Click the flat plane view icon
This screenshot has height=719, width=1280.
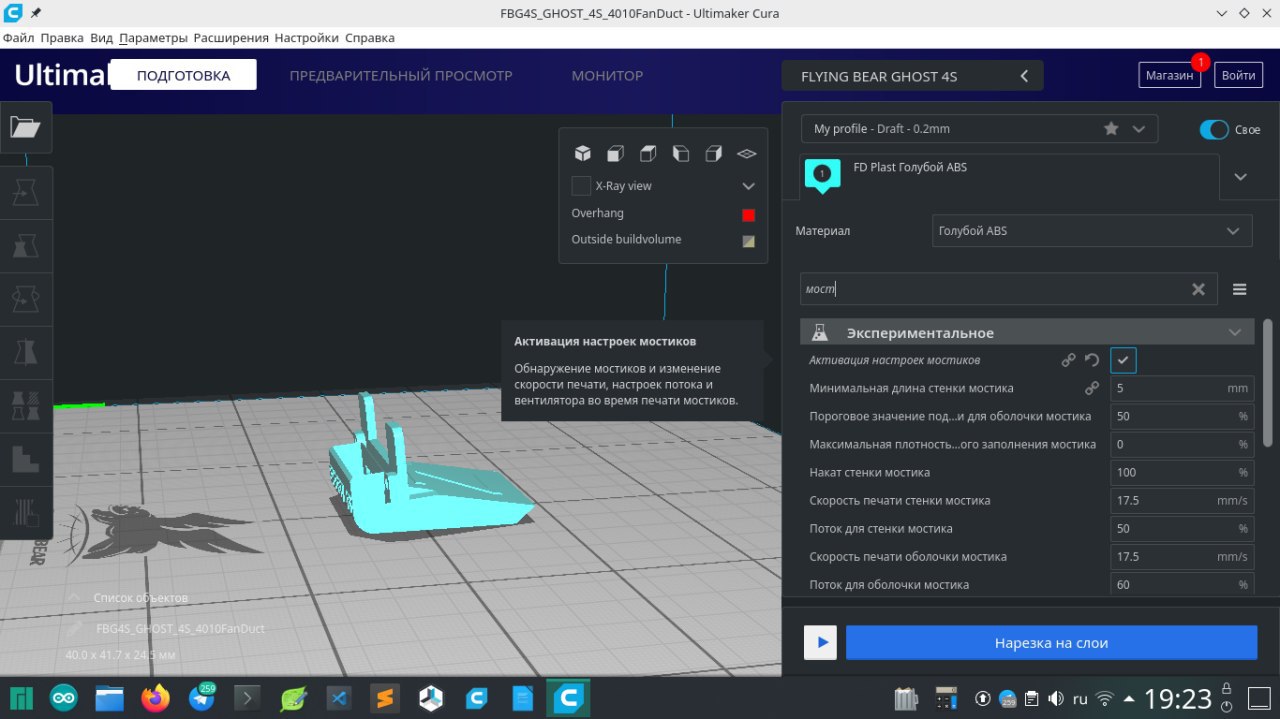pos(746,154)
